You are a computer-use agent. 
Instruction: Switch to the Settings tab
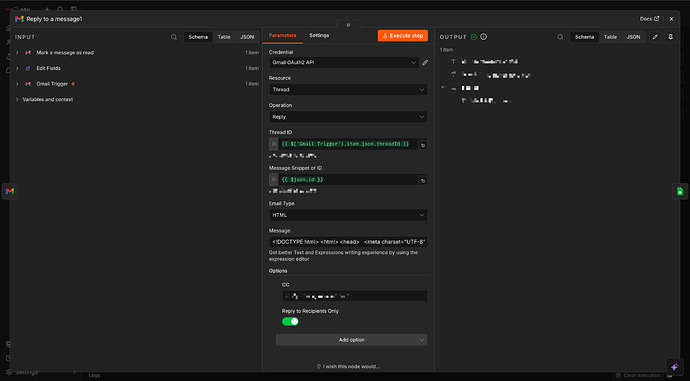tap(319, 35)
